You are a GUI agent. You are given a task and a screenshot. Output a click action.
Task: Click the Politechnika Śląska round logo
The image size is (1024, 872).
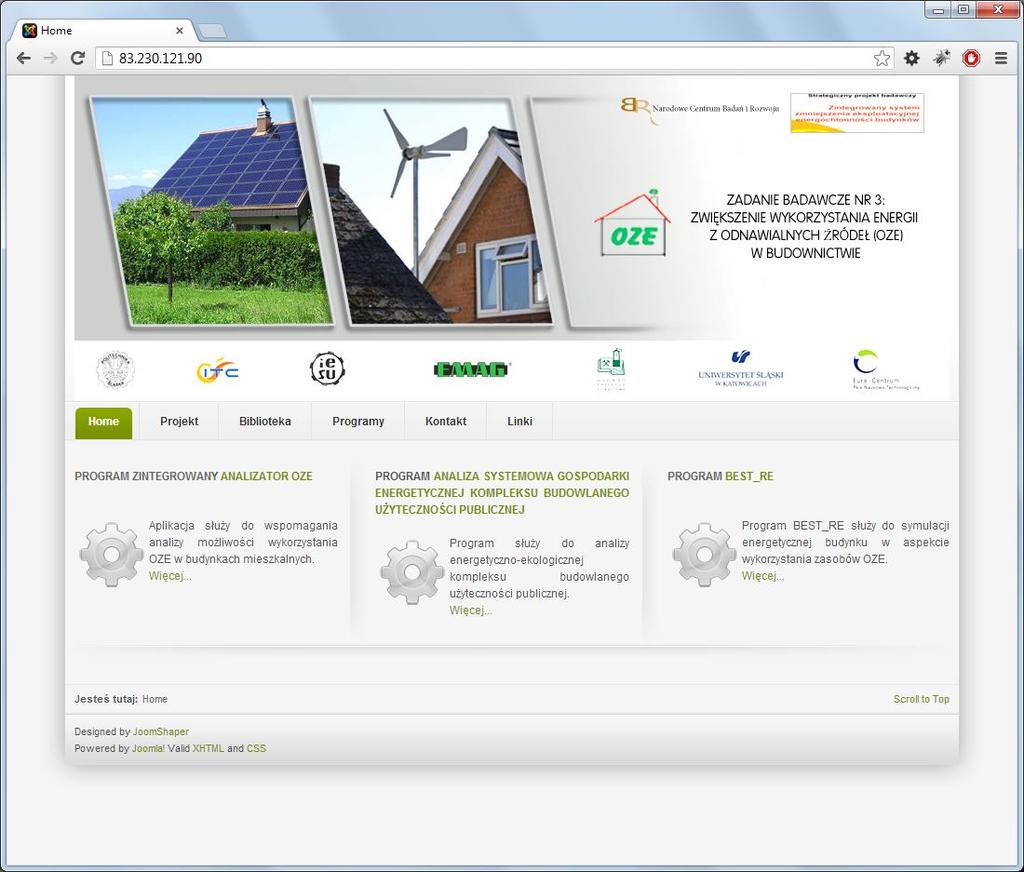(x=116, y=370)
